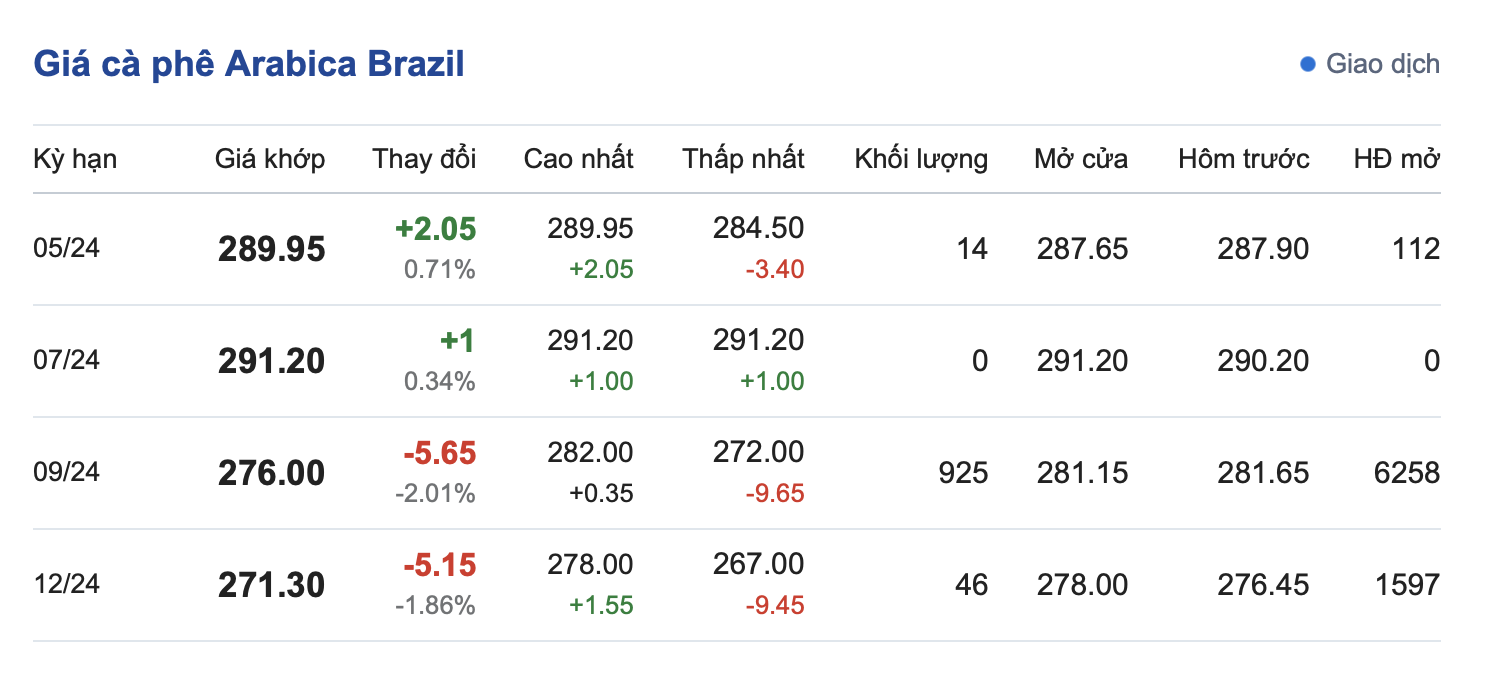This screenshot has height=698, width=1506.
Task: Select the Khối lượng column header
Action: click(921, 159)
